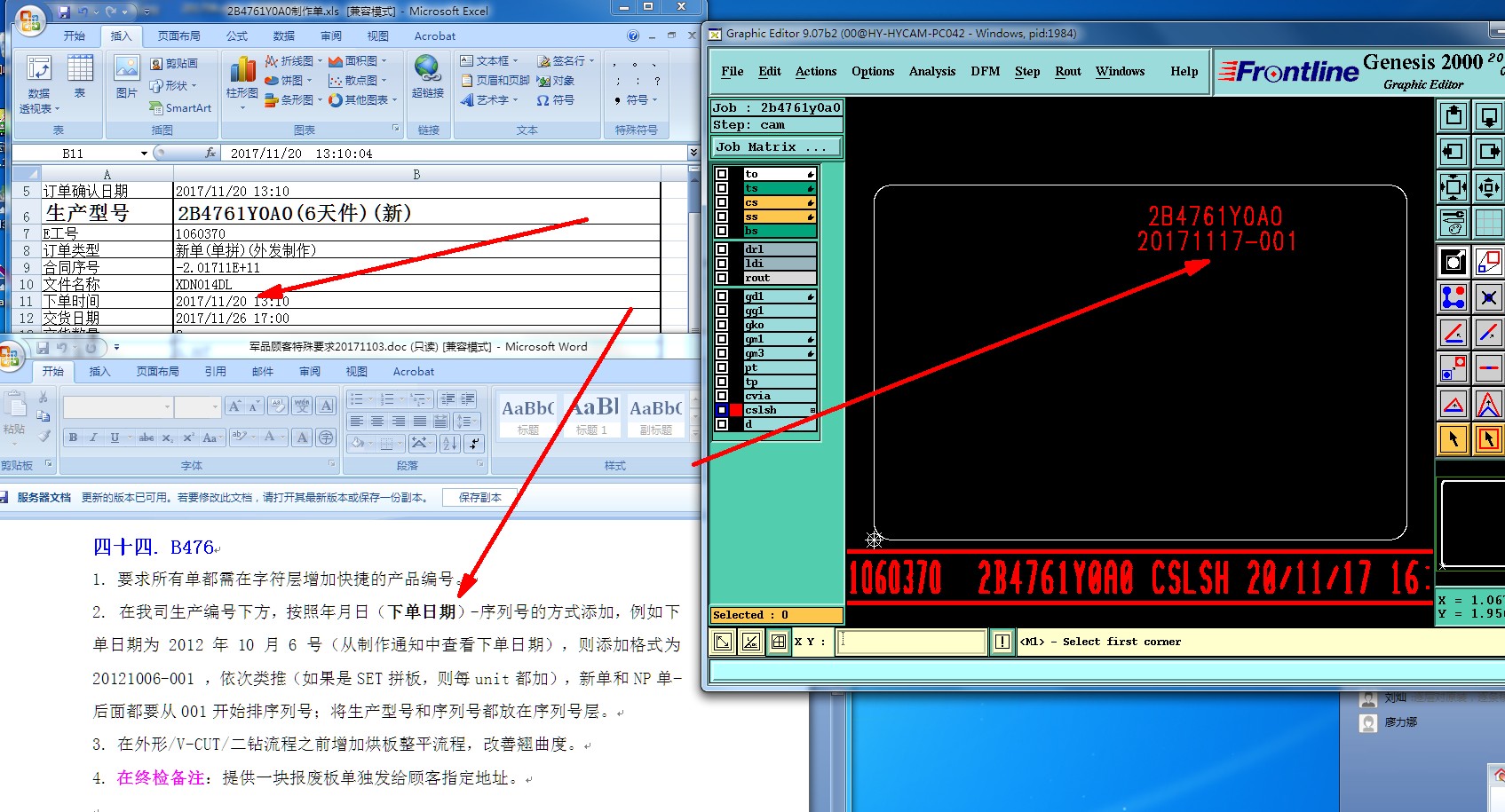Click the Hyperlink globe icon in Excel
This screenshot has width=1505, height=812.
click(427, 75)
